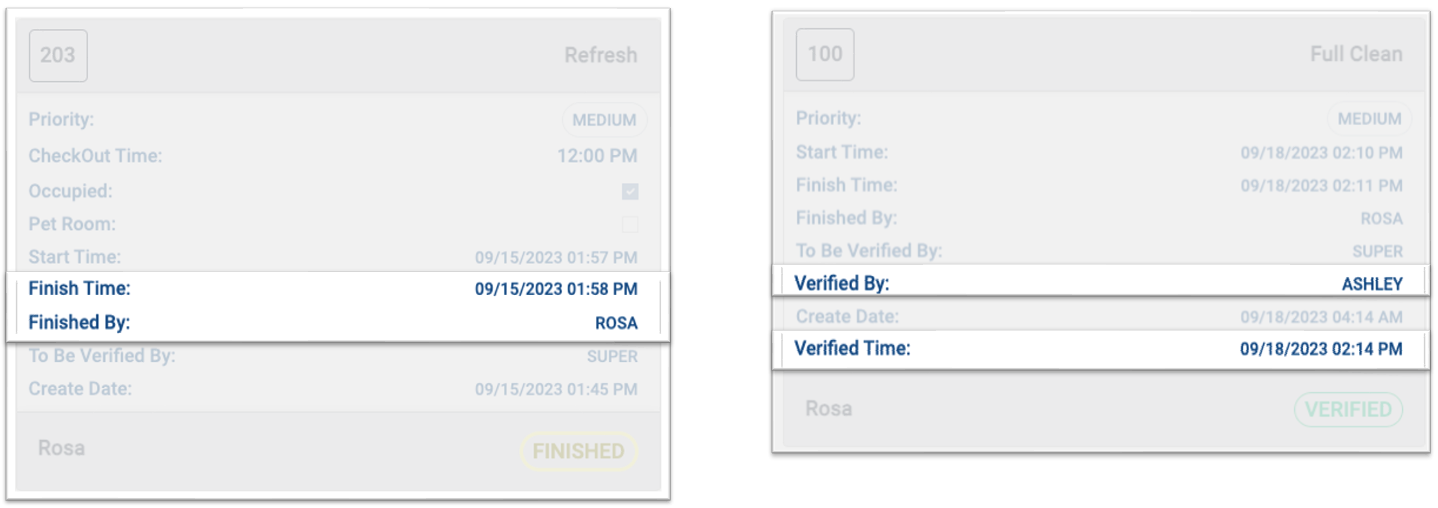The width and height of the screenshot is (1438, 508).
Task: Click the CheckOut Time 12:00 PM value
Action: [597, 157]
